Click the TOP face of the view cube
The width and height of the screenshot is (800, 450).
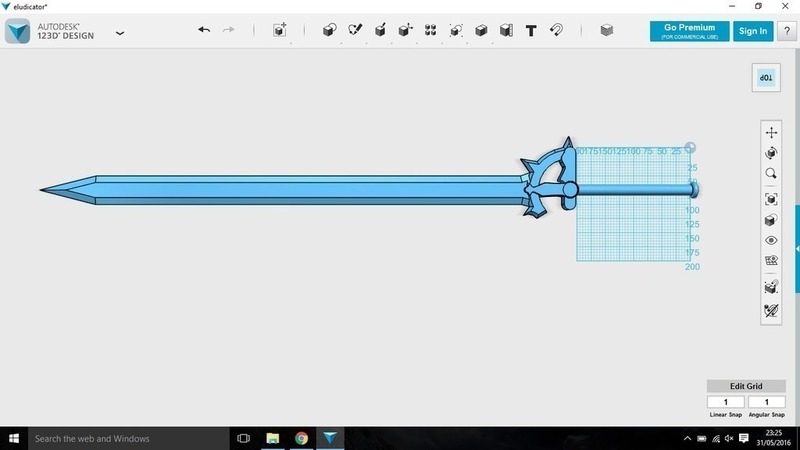pos(766,78)
